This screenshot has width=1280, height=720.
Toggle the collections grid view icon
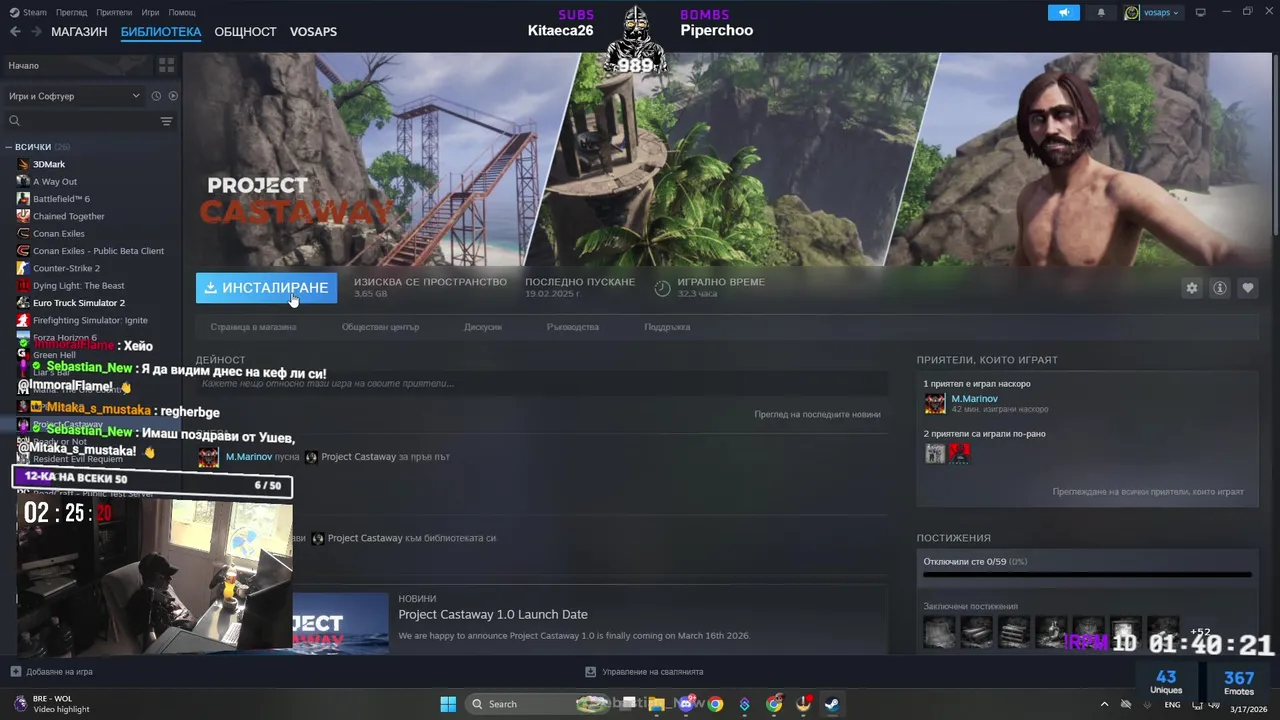point(166,65)
